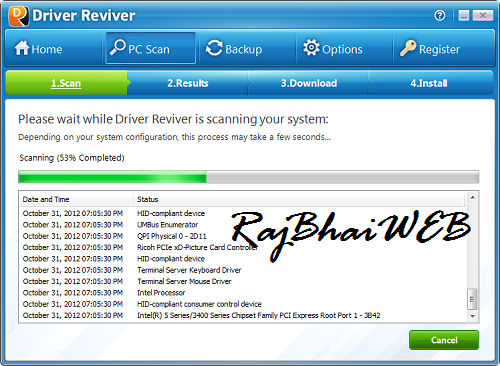Select the Terminal Server Mouse Driver row
Viewport: 500px width, 366px height.
pos(243,281)
